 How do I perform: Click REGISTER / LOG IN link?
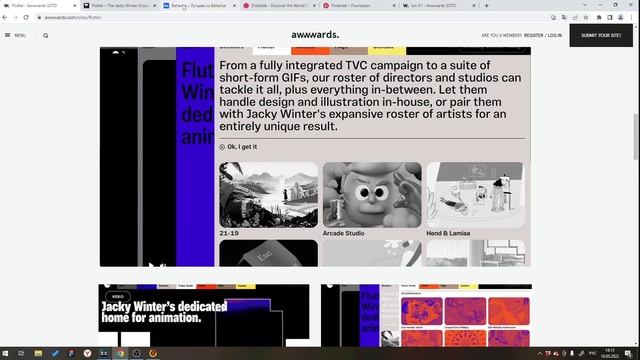543,36
